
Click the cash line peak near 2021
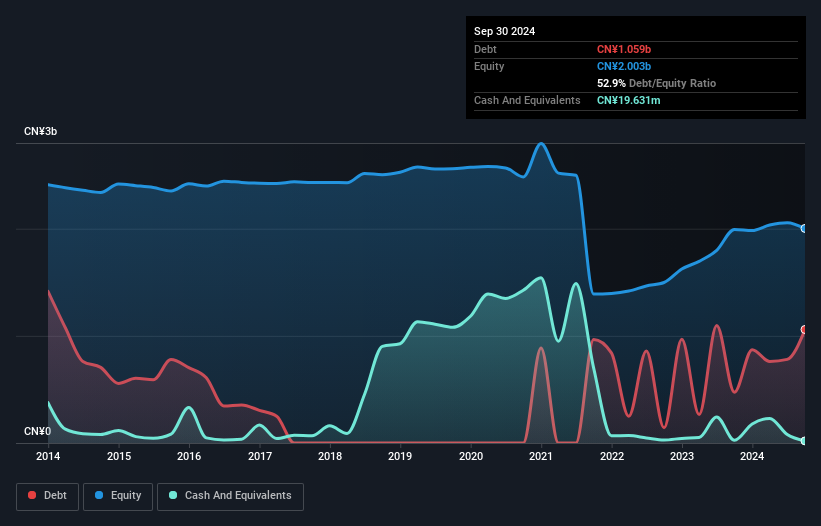point(541,278)
